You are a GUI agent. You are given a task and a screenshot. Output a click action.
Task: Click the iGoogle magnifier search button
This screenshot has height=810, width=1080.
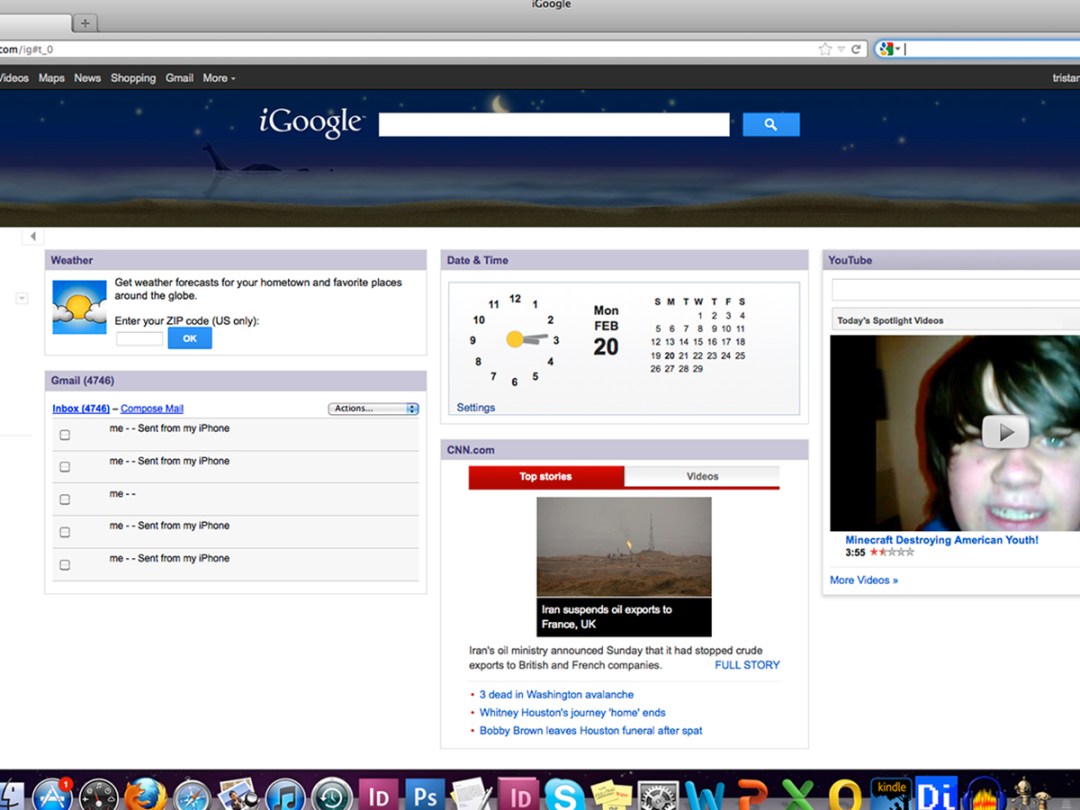click(x=771, y=125)
